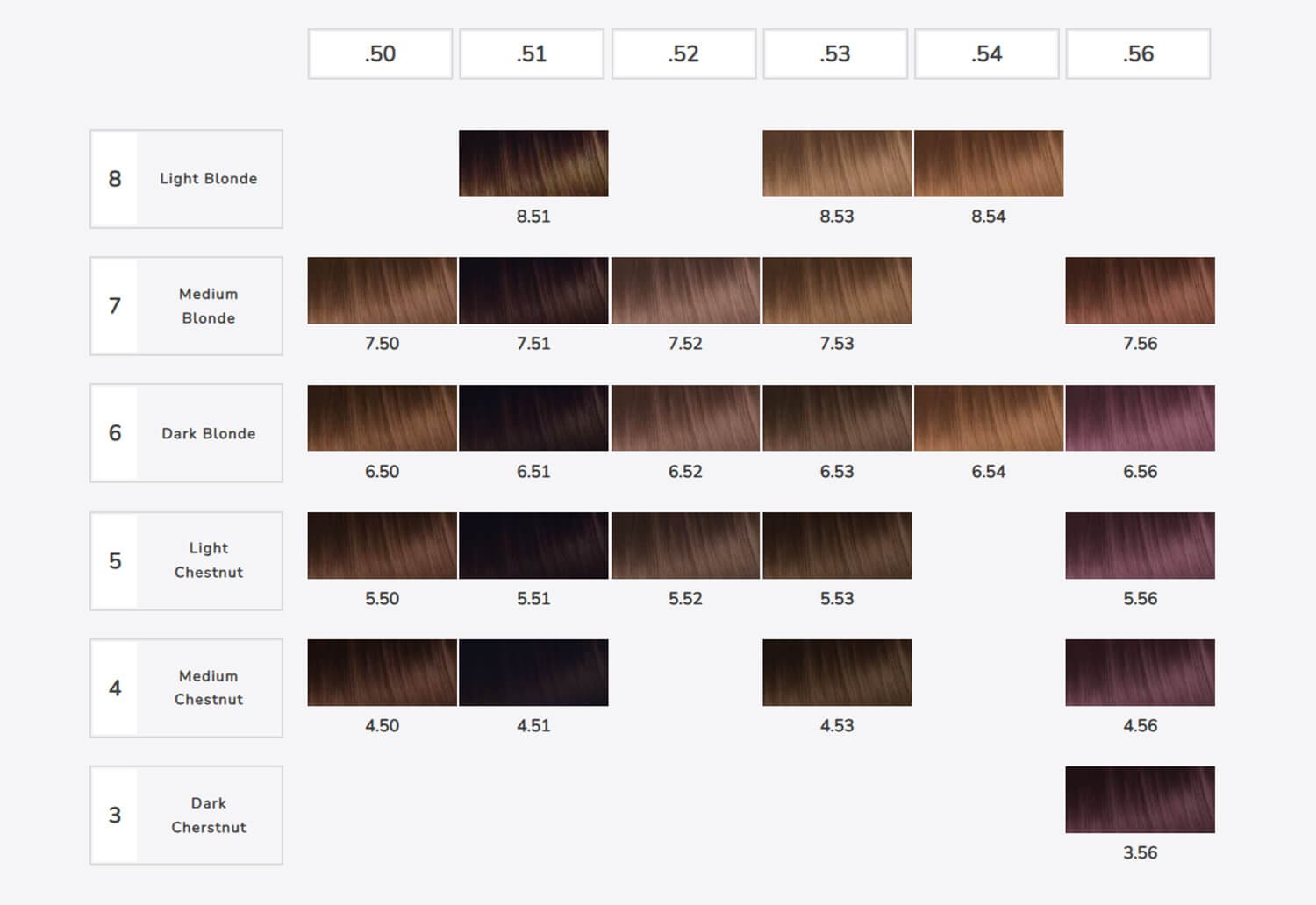This screenshot has height=905, width=1316.
Task: Choose the 7.52 medium blonde swatch
Action: pyautogui.click(x=685, y=290)
